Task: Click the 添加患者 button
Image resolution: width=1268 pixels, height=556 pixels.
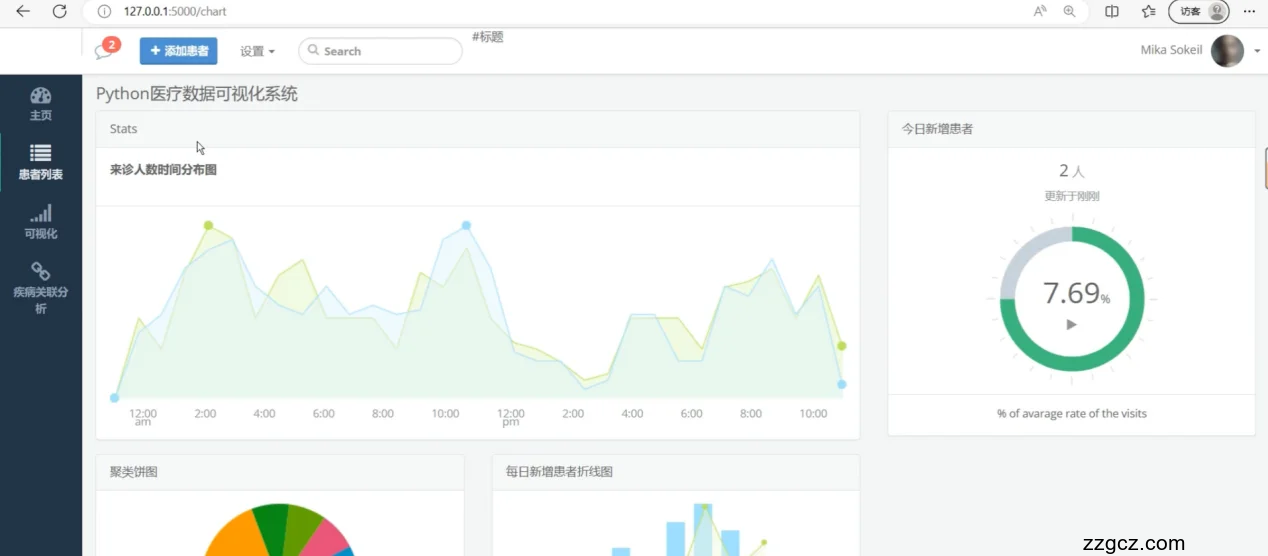Action: tap(178, 51)
